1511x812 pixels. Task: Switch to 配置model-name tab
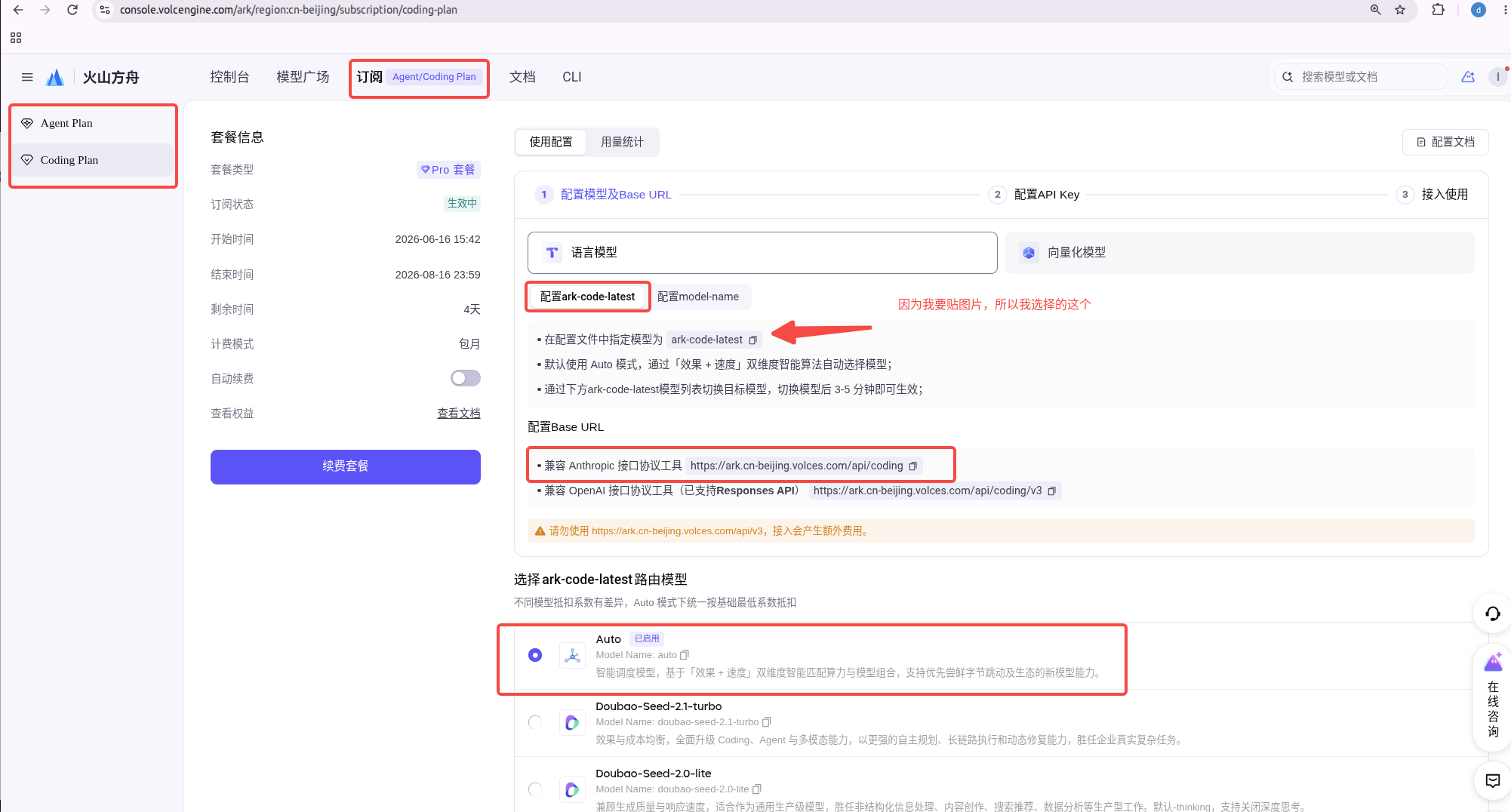click(x=698, y=297)
